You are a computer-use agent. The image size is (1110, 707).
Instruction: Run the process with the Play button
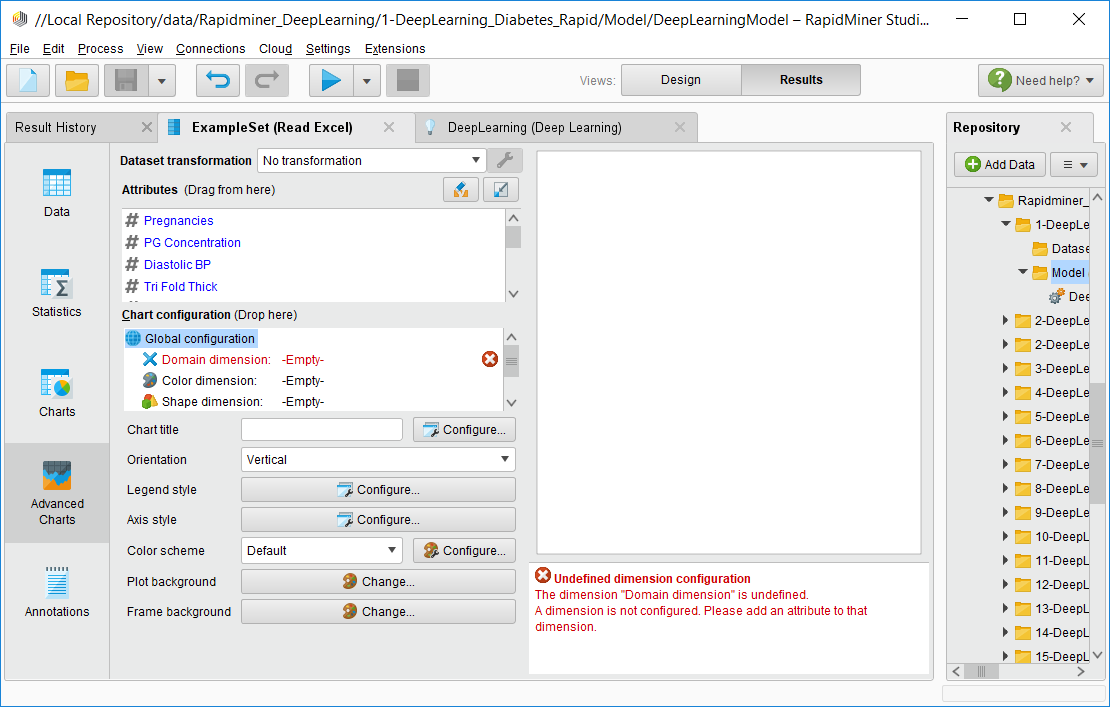[x=331, y=80]
